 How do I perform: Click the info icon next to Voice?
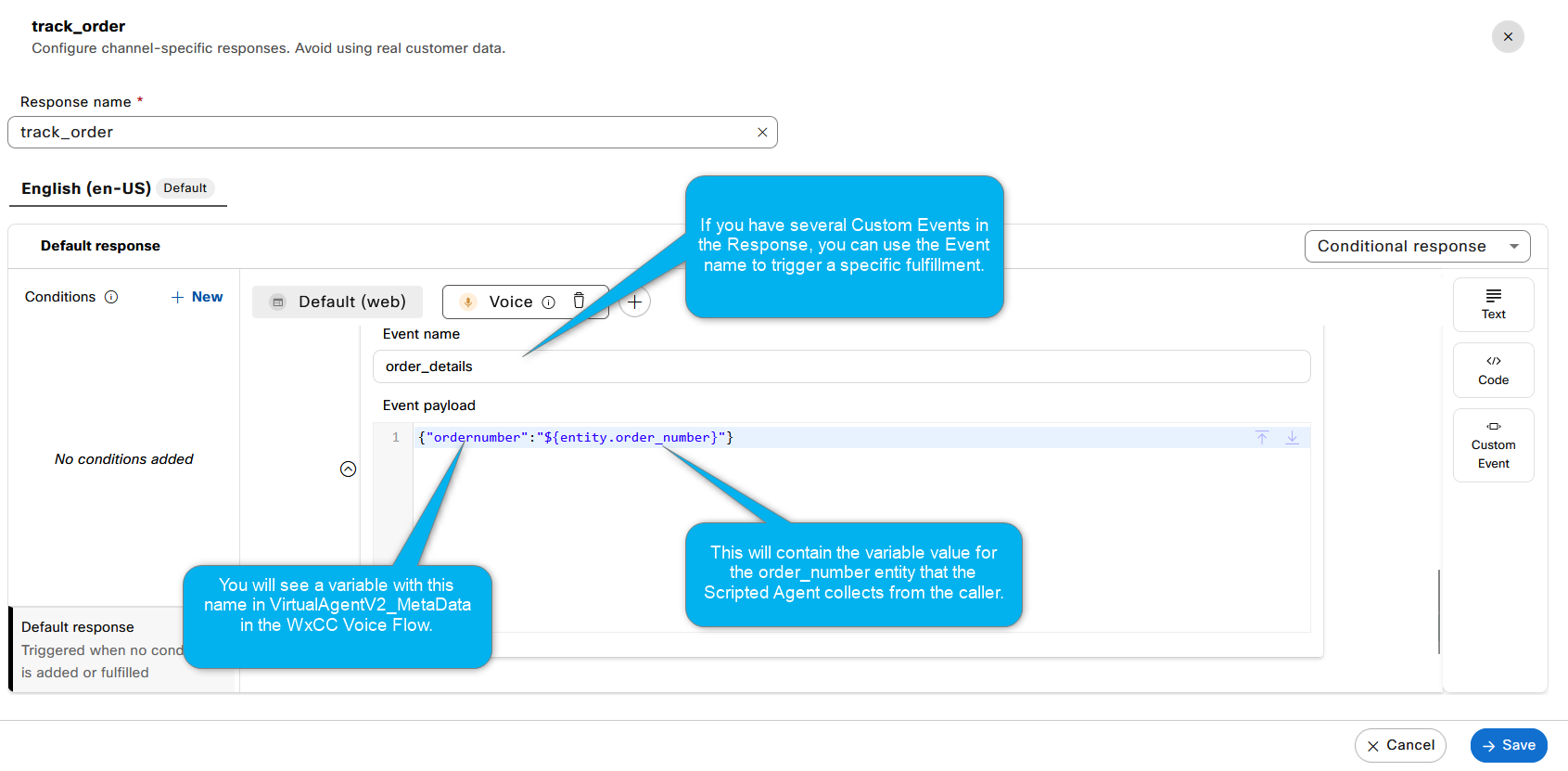(x=548, y=302)
